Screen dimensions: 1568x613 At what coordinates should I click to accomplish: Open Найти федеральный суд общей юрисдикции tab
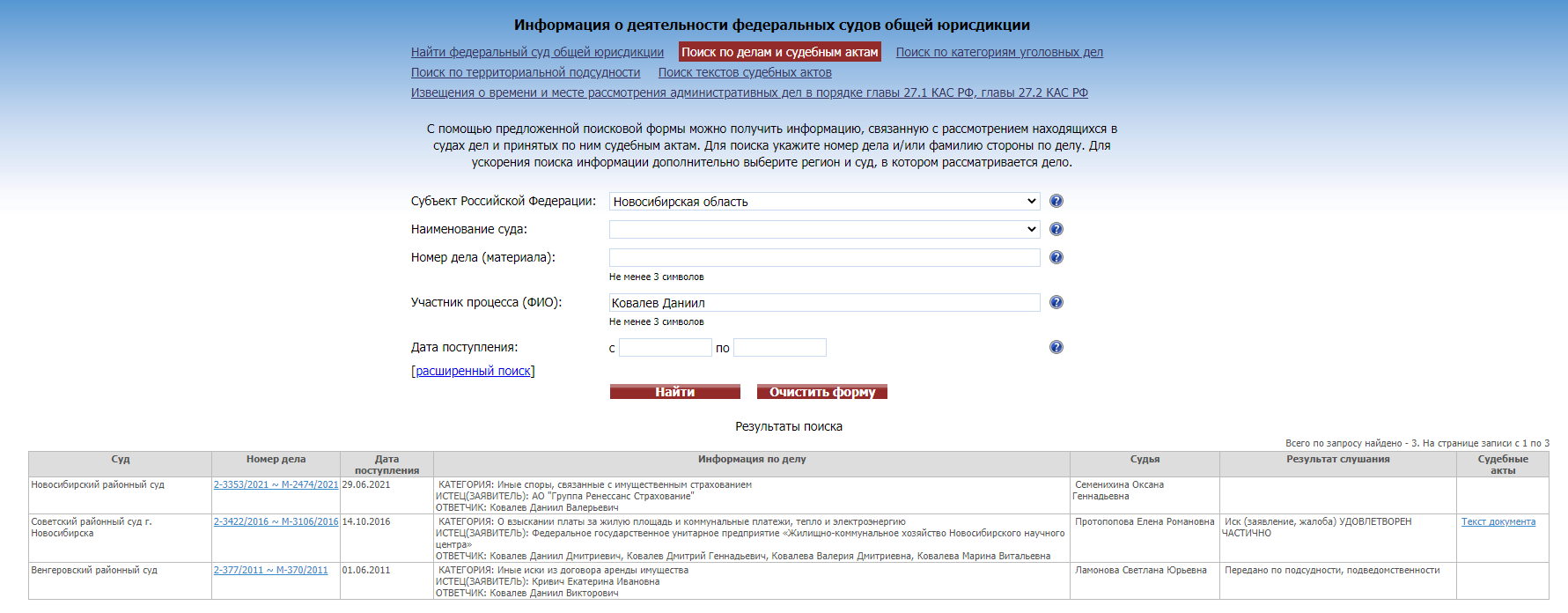click(537, 52)
